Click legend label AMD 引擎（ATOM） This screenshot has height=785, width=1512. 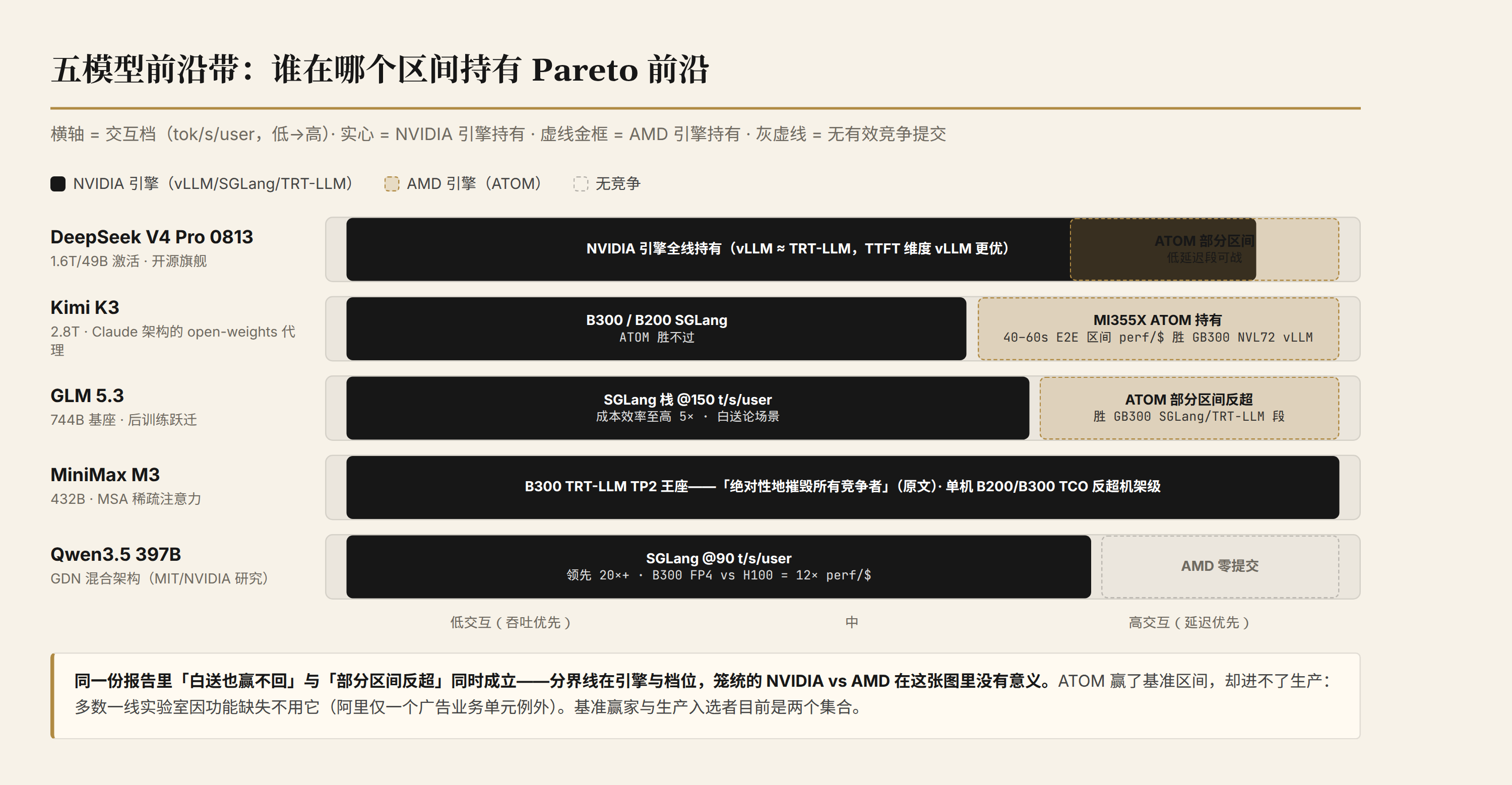[474, 183]
